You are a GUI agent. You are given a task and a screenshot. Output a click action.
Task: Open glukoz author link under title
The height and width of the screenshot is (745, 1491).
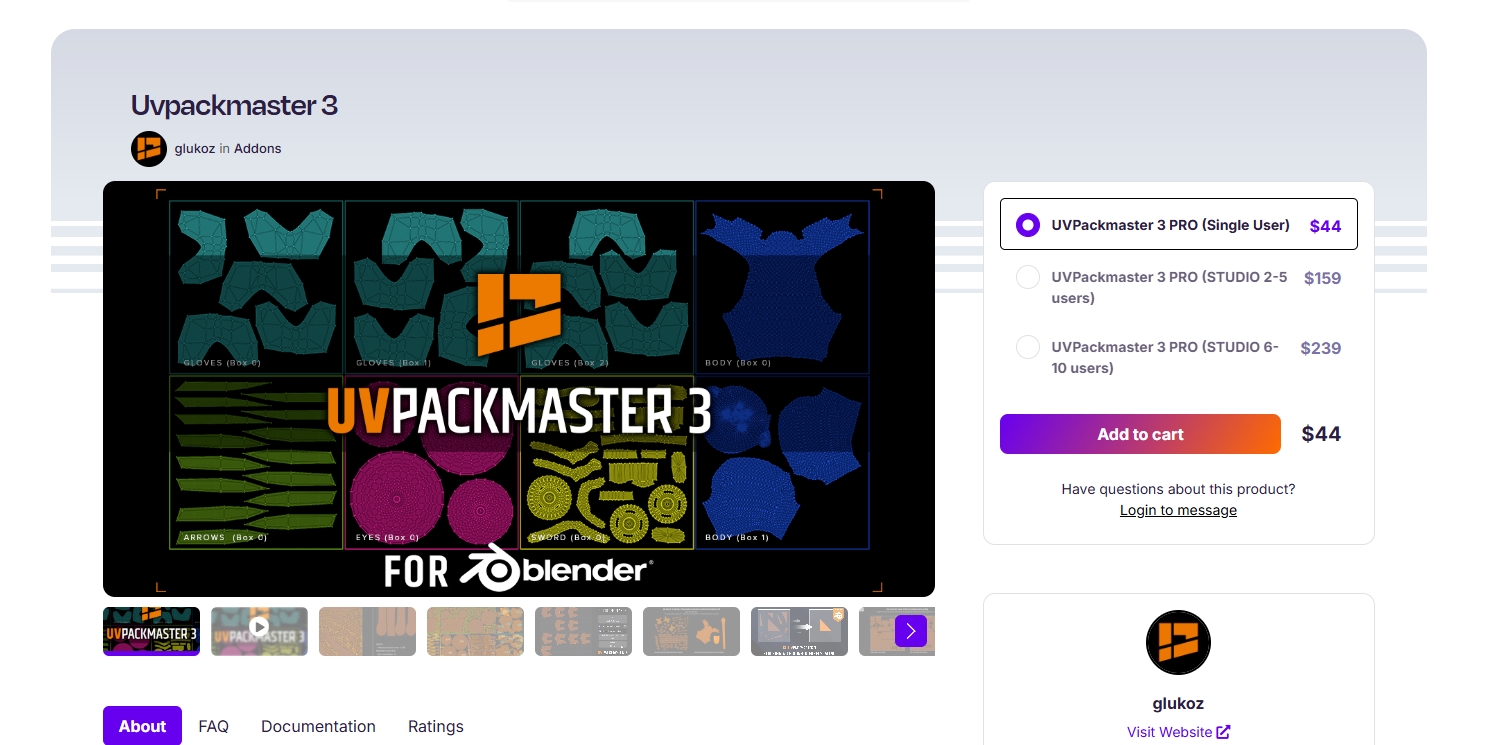pyautogui.click(x=195, y=149)
